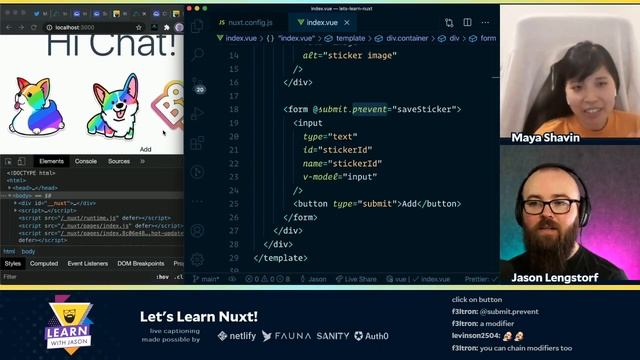
Task: Click the browser Back arrow
Action: 9,27
